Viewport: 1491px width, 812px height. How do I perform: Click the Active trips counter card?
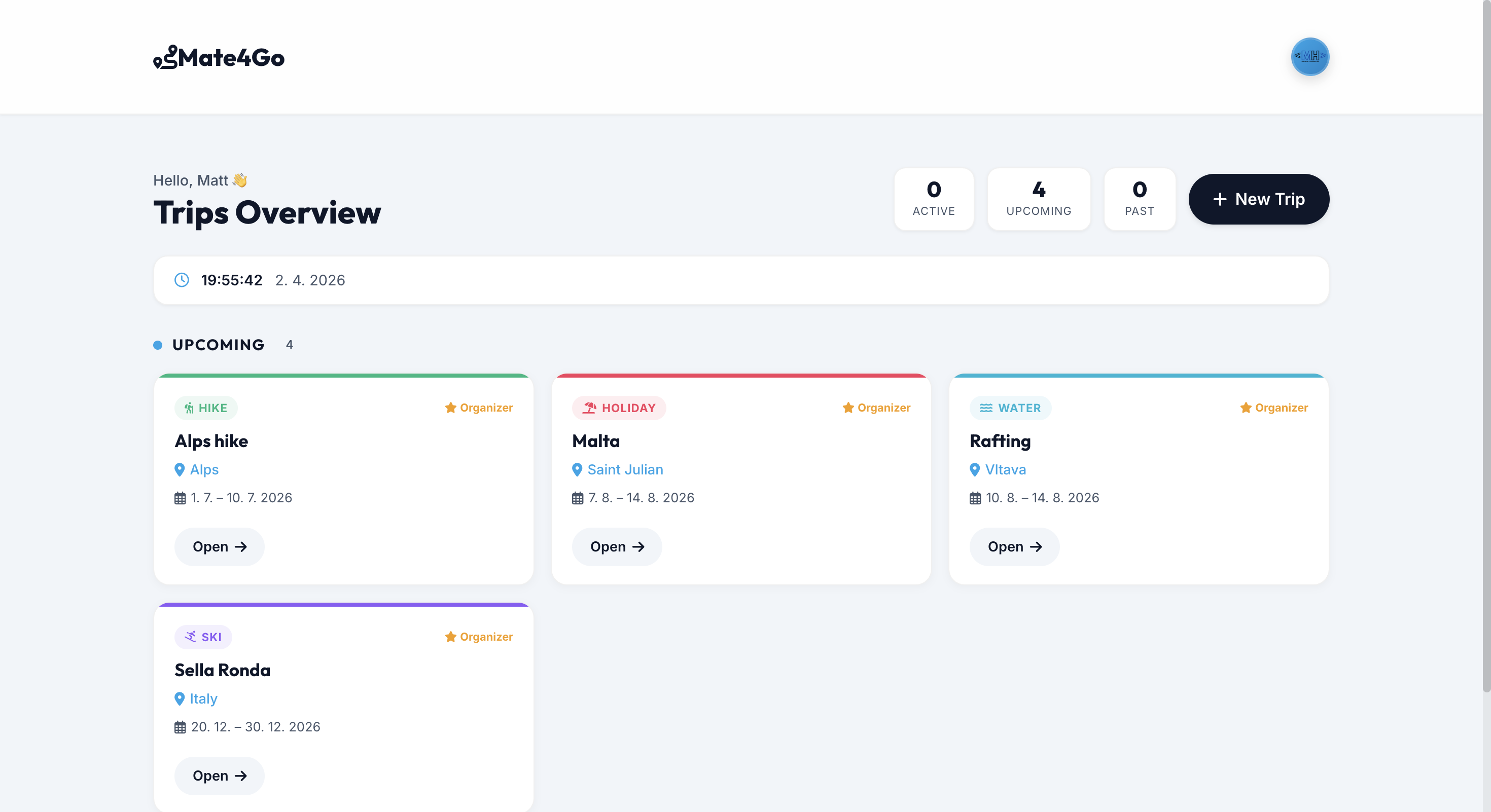934,199
